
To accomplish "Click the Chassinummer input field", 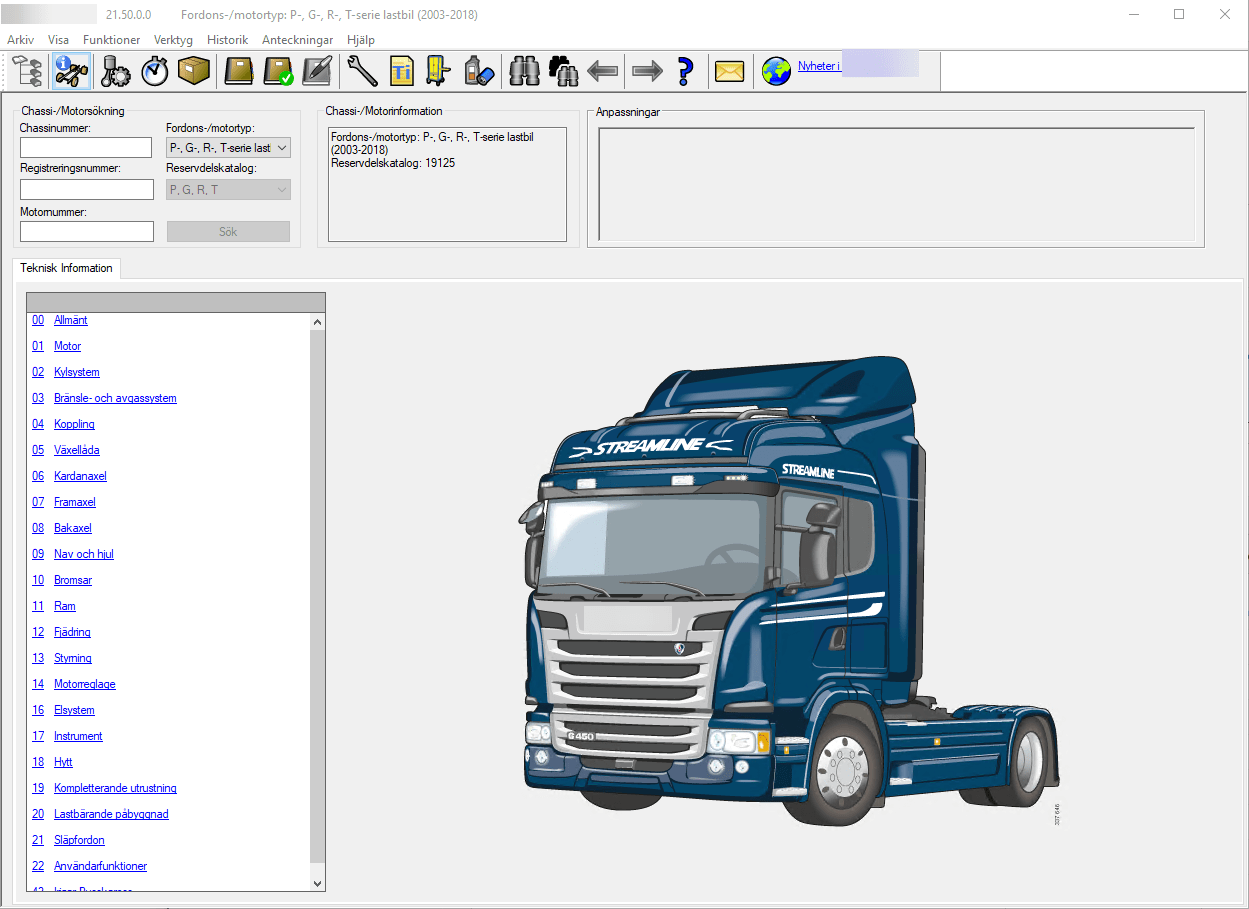I will 86,148.
